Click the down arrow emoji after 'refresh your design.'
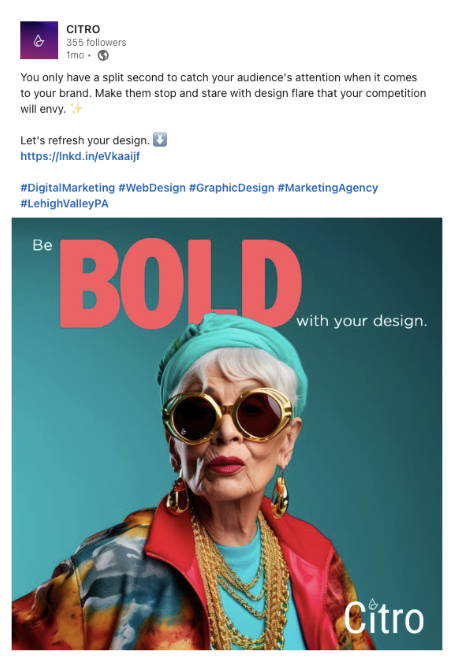The height and width of the screenshot is (662, 450). point(160,140)
